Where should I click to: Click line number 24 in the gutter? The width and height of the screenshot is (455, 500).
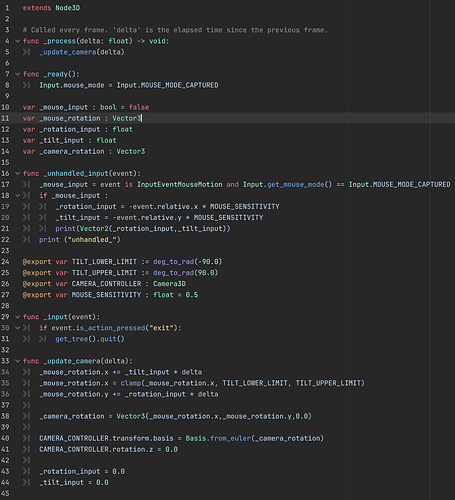click(x=5, y=262)
